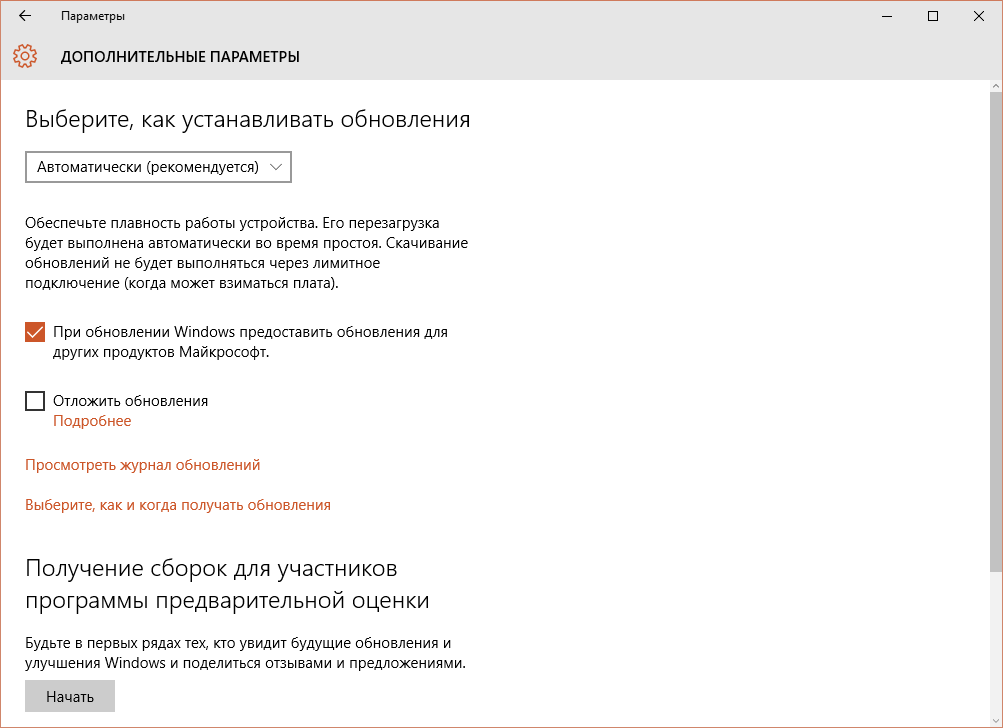
Task: Maximize the Параметры window
Action: tap(933, 16)
